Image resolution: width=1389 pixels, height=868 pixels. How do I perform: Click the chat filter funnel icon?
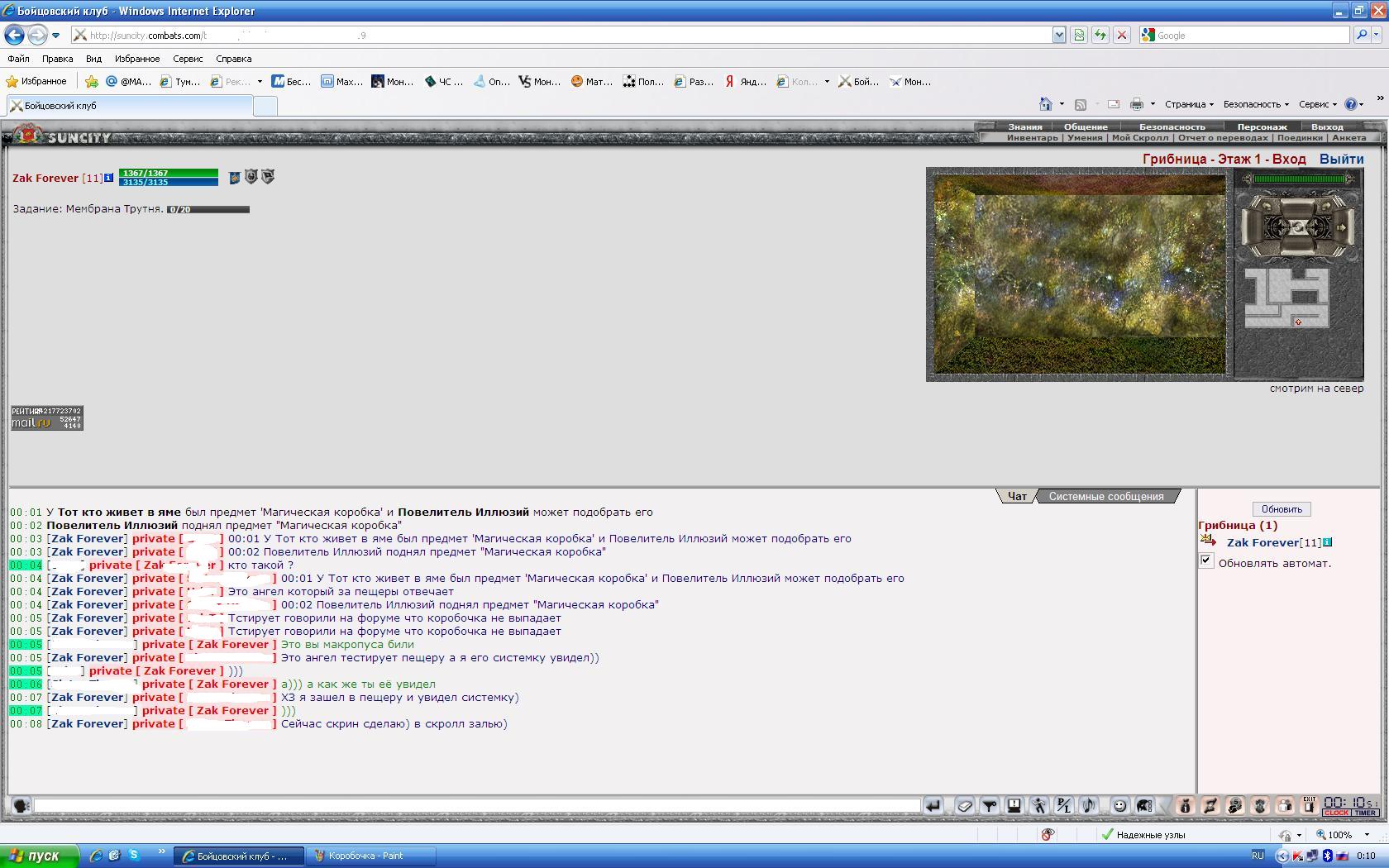pyautogui.click(x=990, y=805)
